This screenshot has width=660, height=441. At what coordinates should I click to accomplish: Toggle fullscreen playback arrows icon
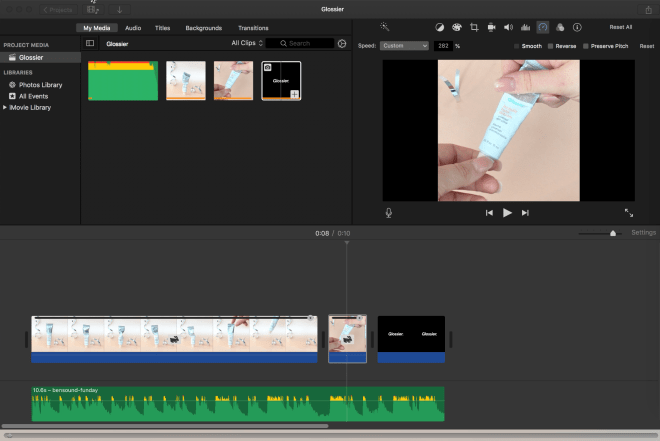tap(629, 213)
